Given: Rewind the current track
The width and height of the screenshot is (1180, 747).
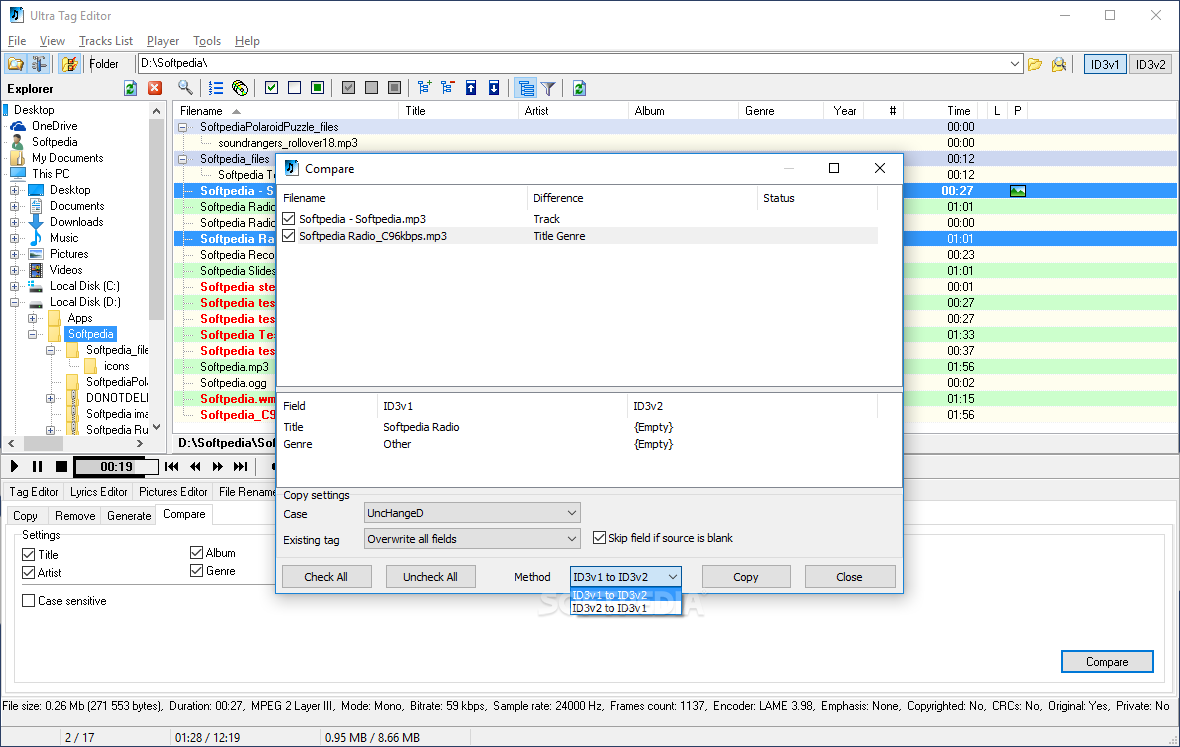Looking at the screenshot, I should [195, 466].
